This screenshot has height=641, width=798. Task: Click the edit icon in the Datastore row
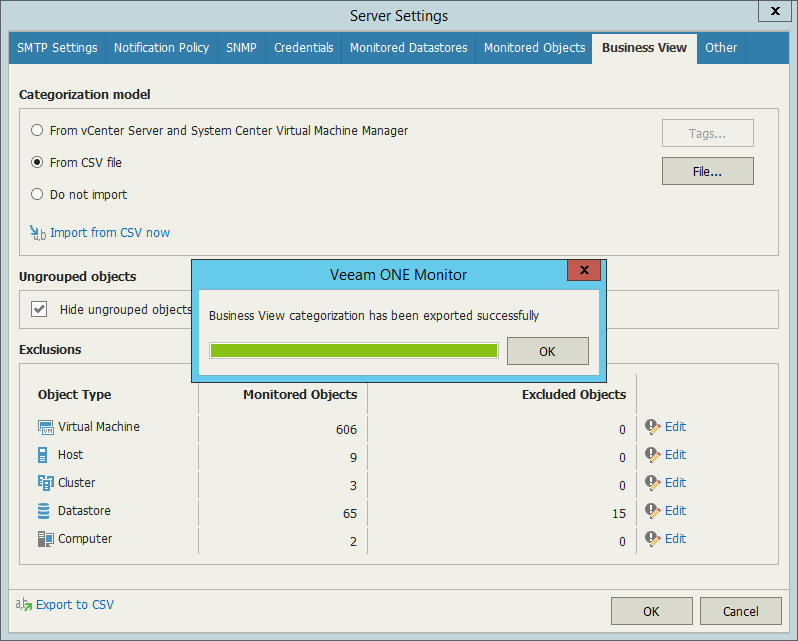coord(653,511)
